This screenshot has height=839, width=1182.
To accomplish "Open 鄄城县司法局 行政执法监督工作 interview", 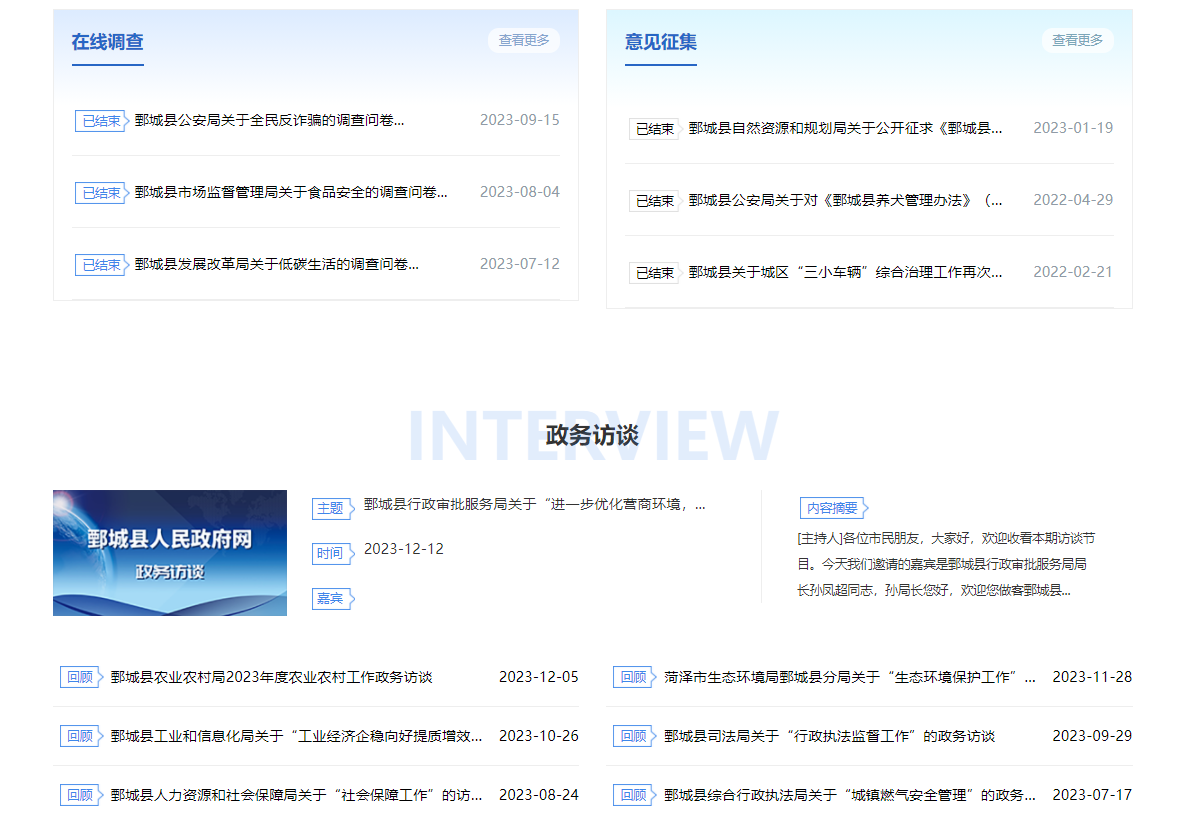I will click(x=829, y=736).
